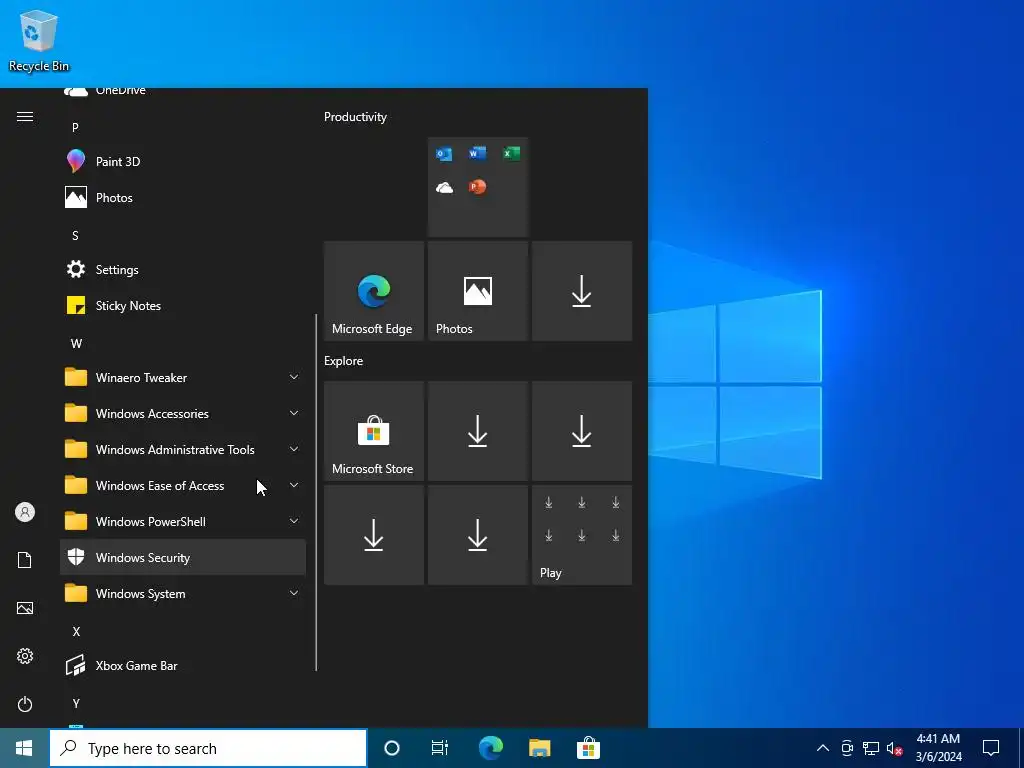Click the letter P section header

tap(75, 127)
